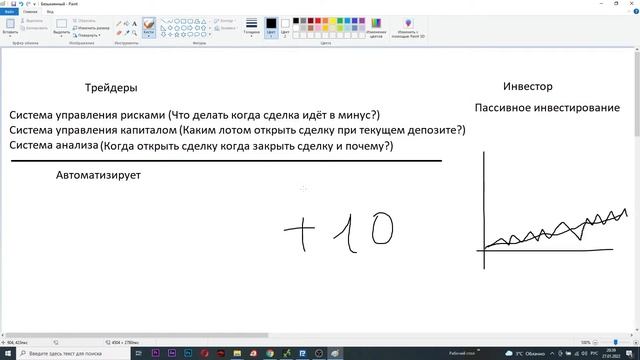Screen dimensions: 640x360
Task: Click the Undo arrow in title bar
Action: click(x=21, y=4)
